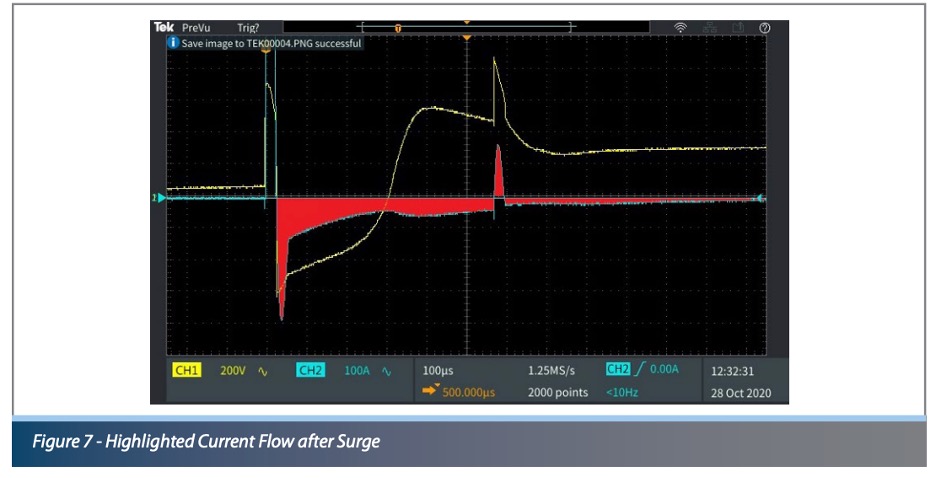Click the info icon in save notification
Viewport: 936px width, 478px height.
(173, 43)
